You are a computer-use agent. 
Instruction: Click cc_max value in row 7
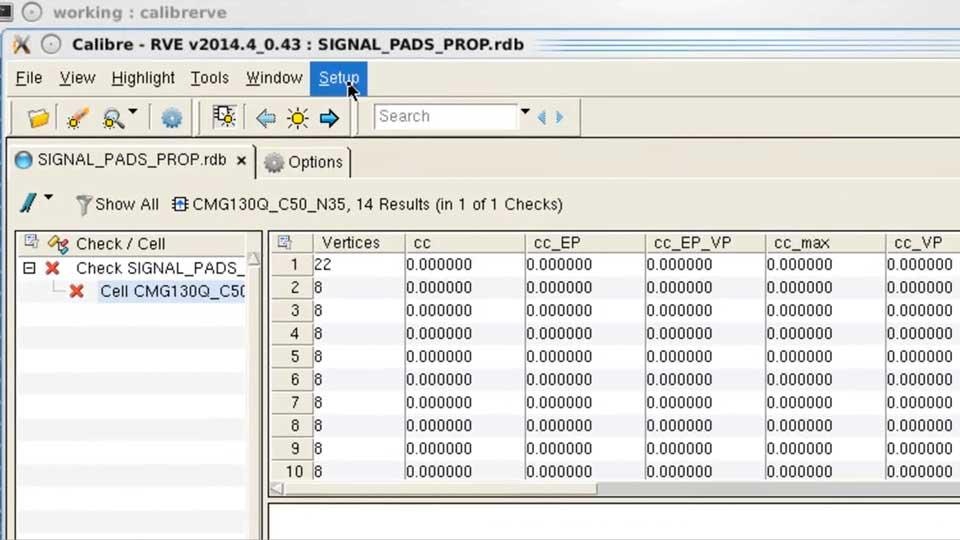tap(799, 402)
